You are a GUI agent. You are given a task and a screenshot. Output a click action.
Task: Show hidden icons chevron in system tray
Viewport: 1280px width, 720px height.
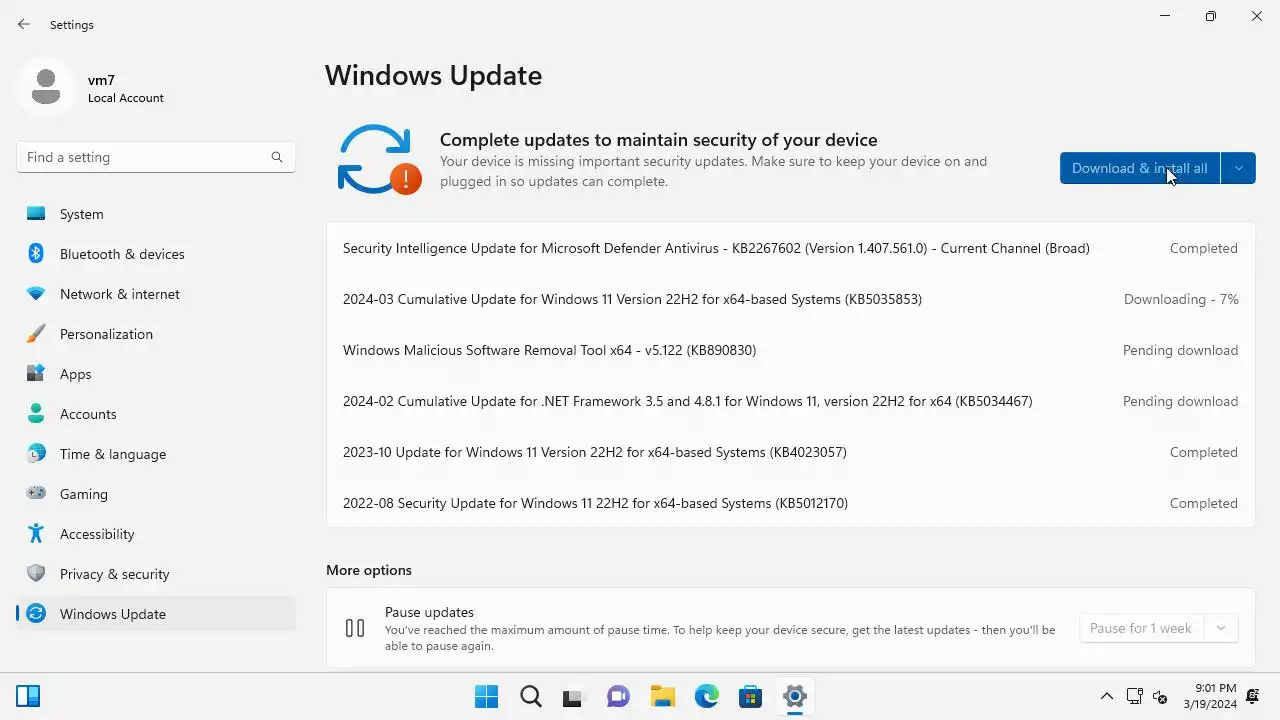[1107, 697]
